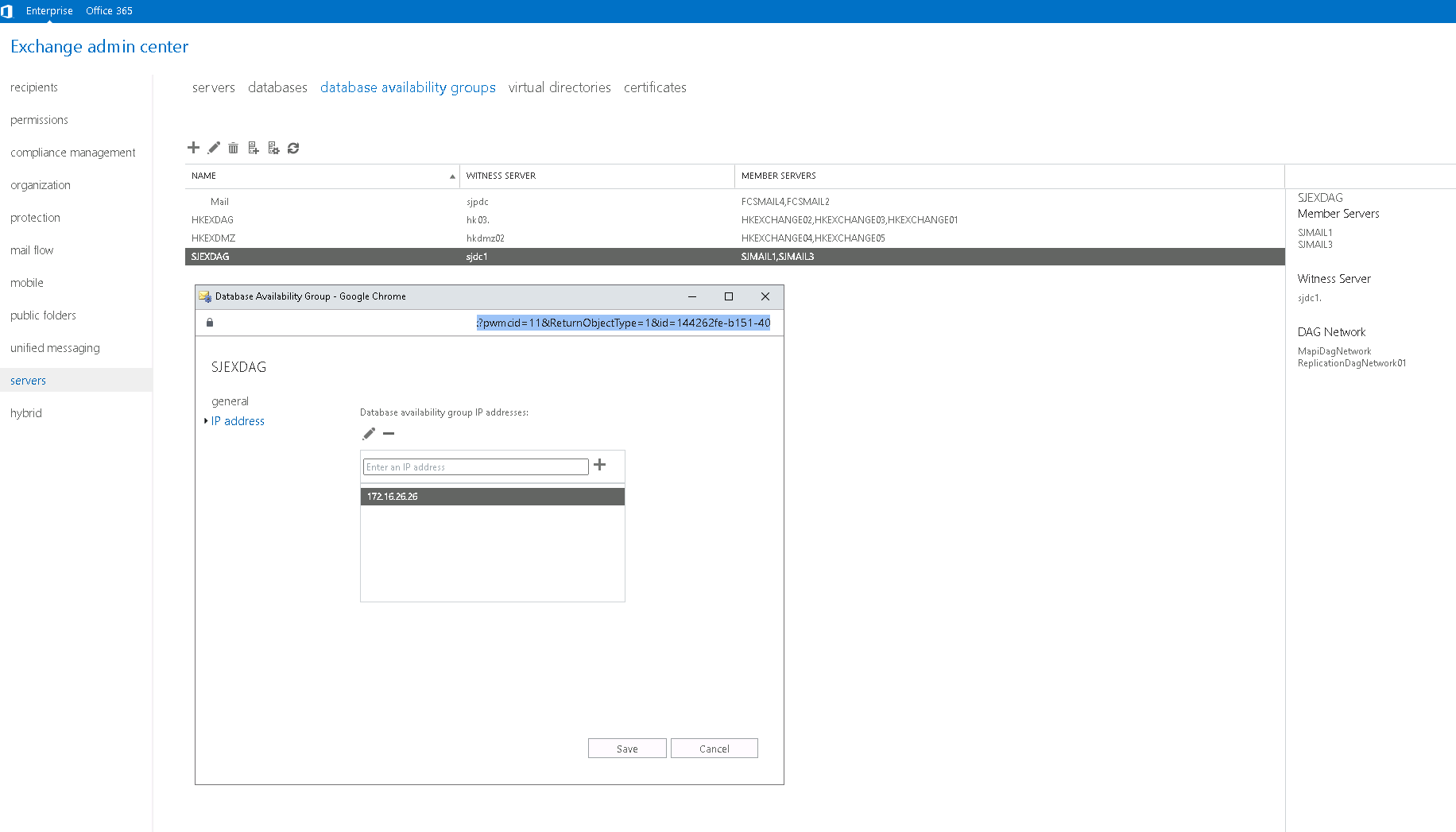The width and height of the screenshot is (1456, 832).
Task: Switch to the servers tab
Action: [x=214, y=87]
